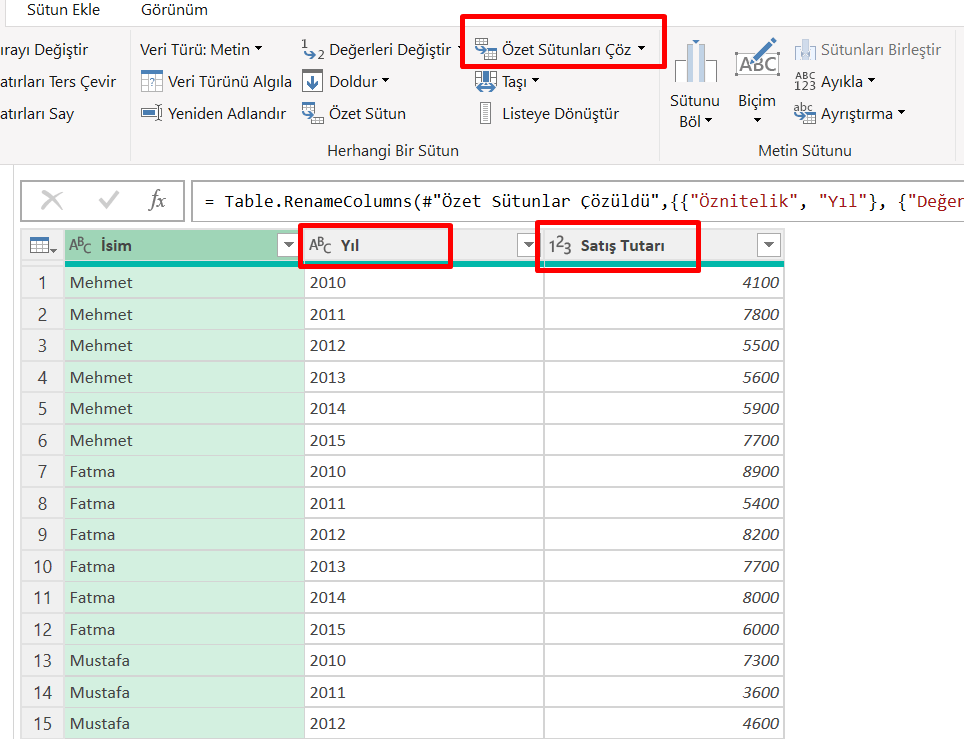Select row number 7
The image size is (964, 739).
[x=42, y=472]
